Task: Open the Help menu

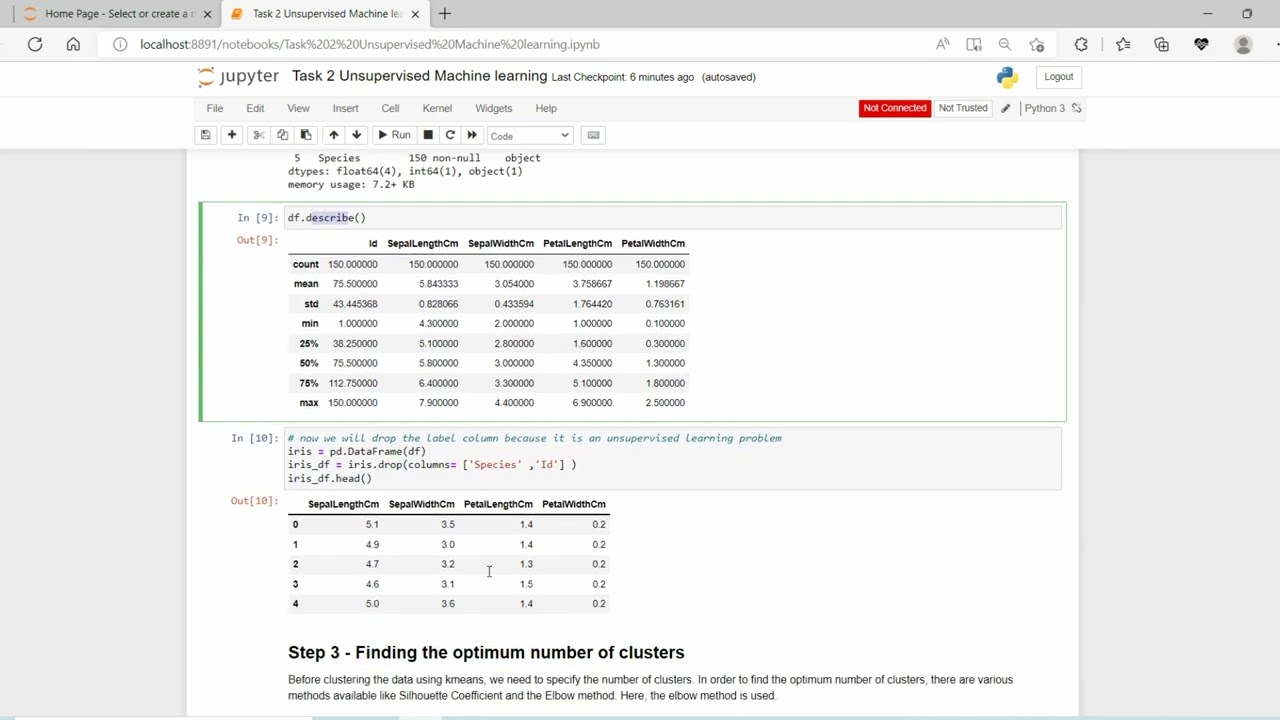Action: [x=546, y=108]
